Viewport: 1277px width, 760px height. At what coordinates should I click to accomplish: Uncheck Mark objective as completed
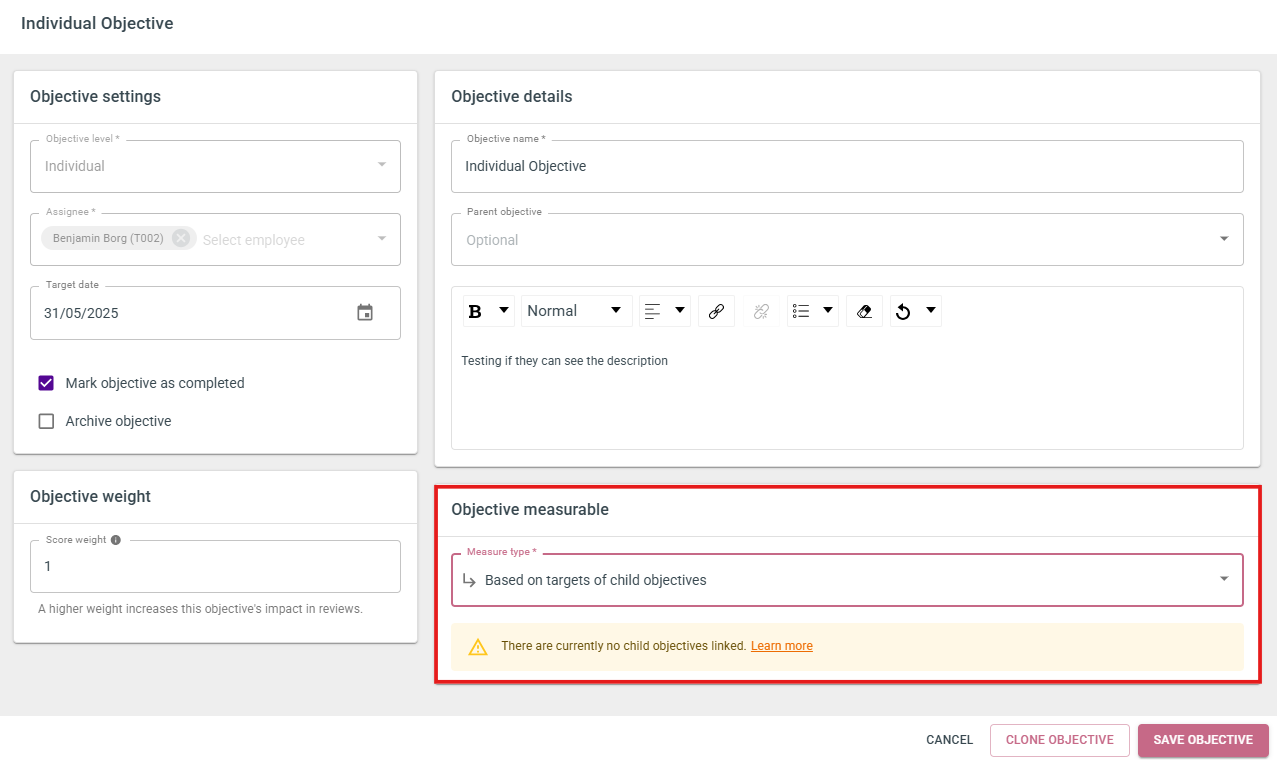tap(46, 383)
